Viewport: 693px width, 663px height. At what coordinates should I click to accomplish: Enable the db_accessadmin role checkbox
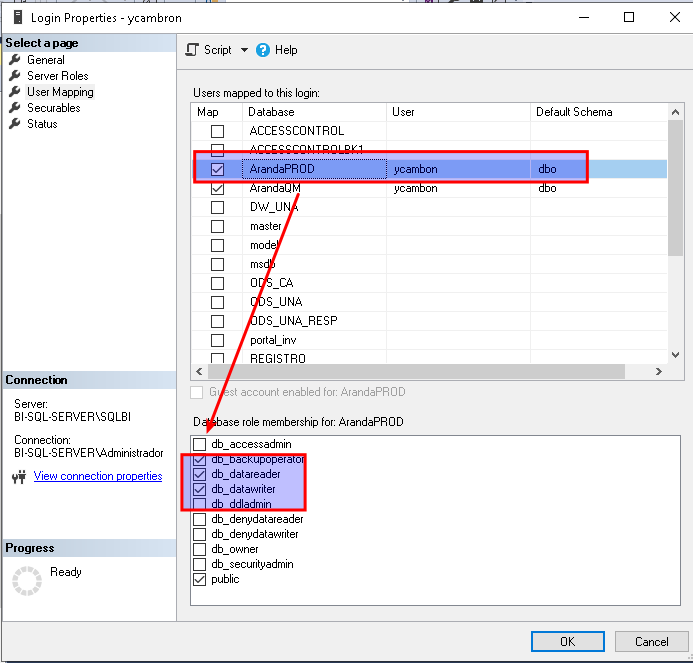[x=200, y=444]
